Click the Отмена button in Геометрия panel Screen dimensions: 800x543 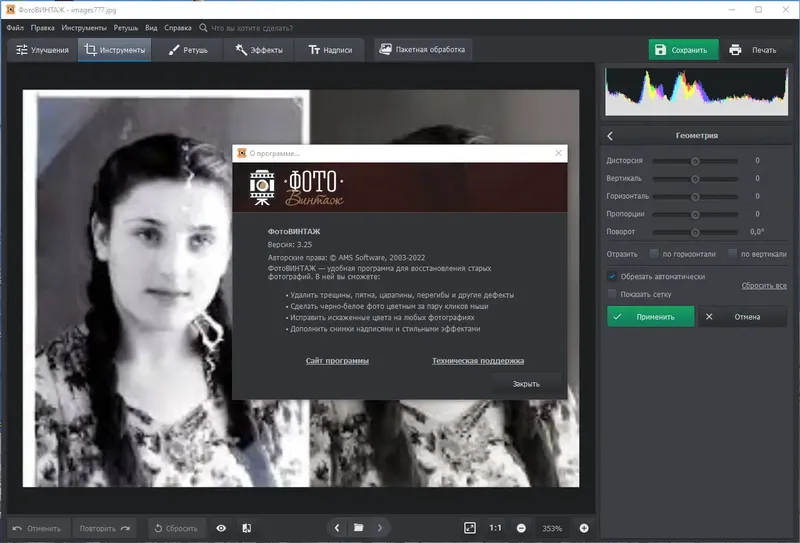742,316
